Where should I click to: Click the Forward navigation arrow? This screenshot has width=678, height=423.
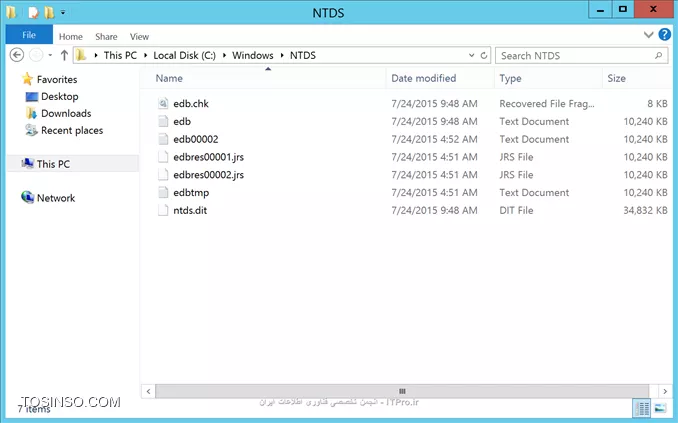coord(36,55)
